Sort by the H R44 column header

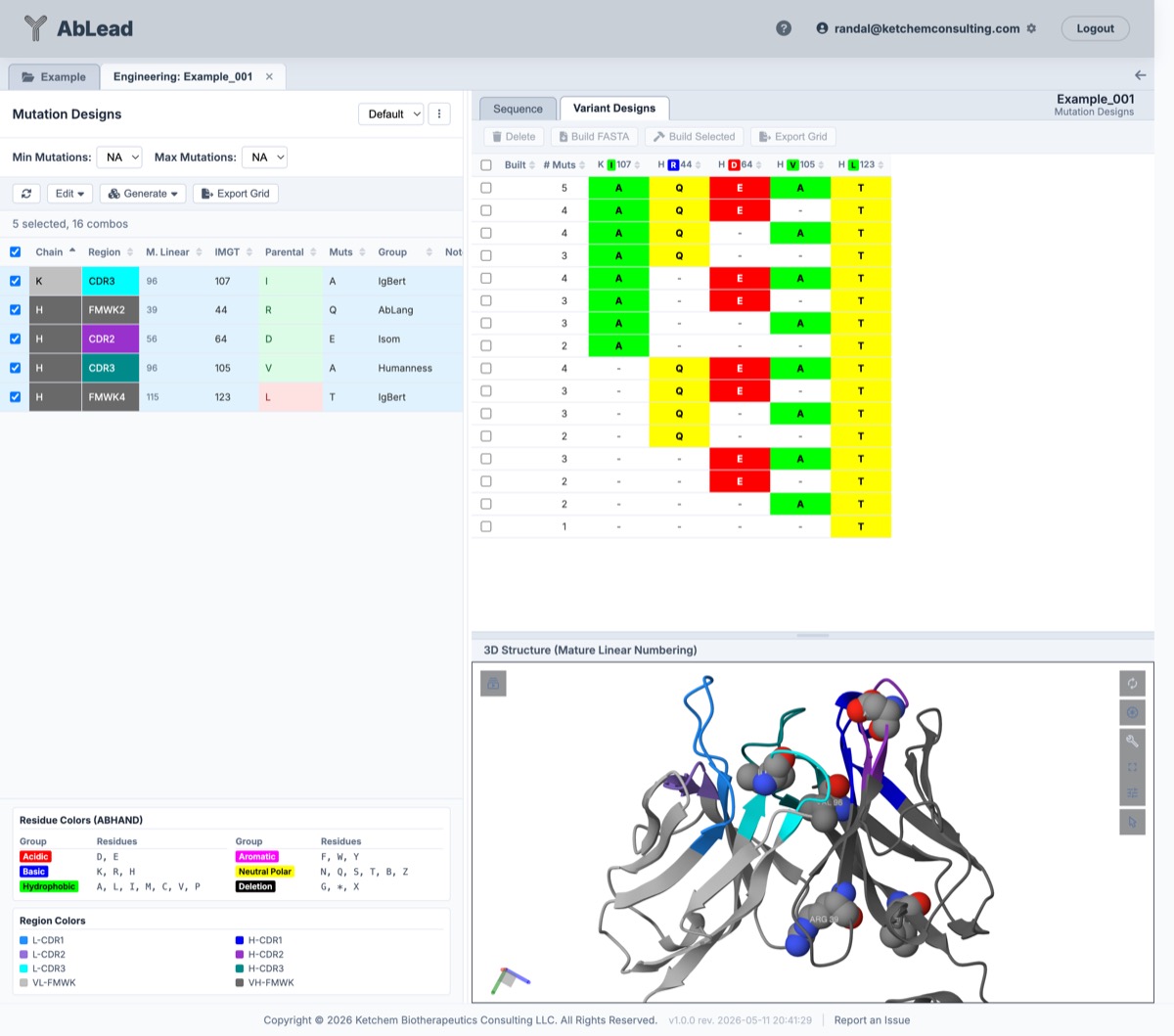coord(679,164)
